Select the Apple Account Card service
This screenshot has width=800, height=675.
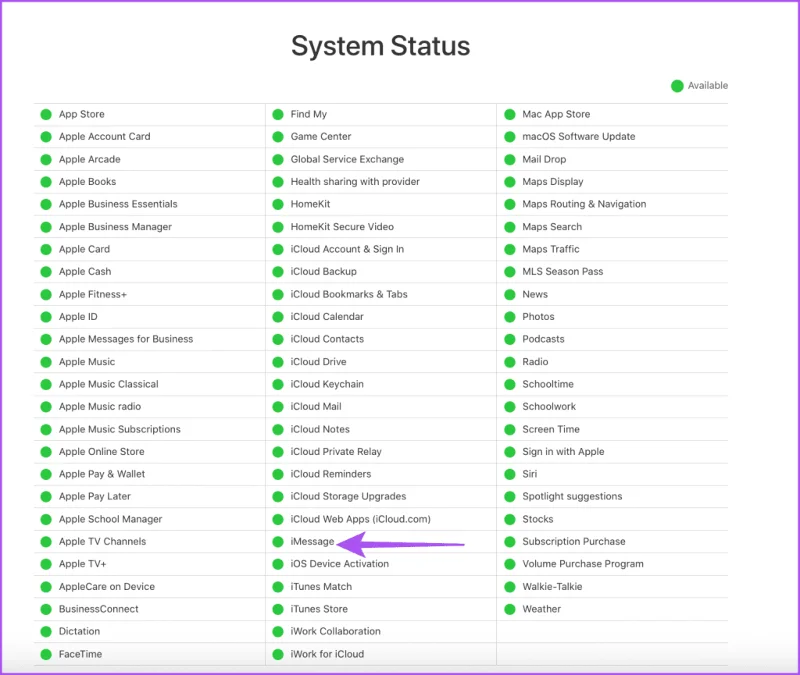pos(105,137)
